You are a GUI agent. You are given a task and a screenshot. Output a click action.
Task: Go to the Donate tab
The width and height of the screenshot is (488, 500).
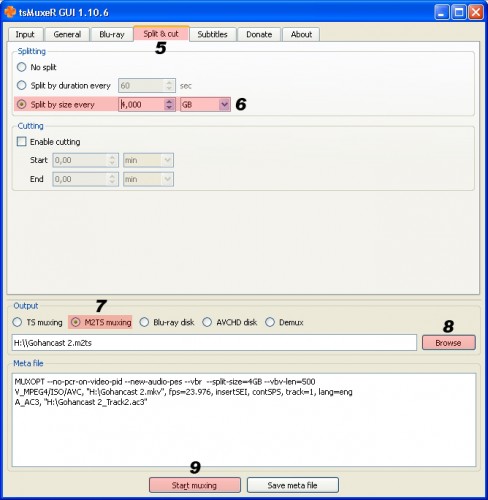[259, 34]
